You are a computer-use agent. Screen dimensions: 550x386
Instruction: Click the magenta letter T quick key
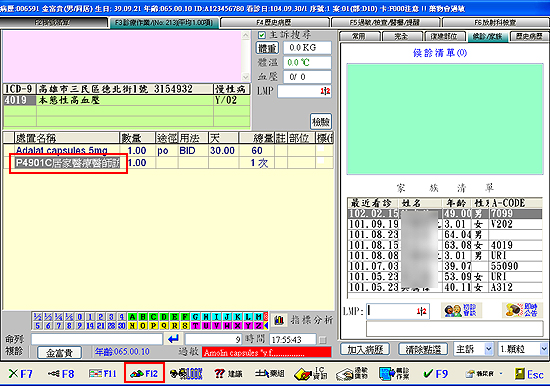(195, 326)
